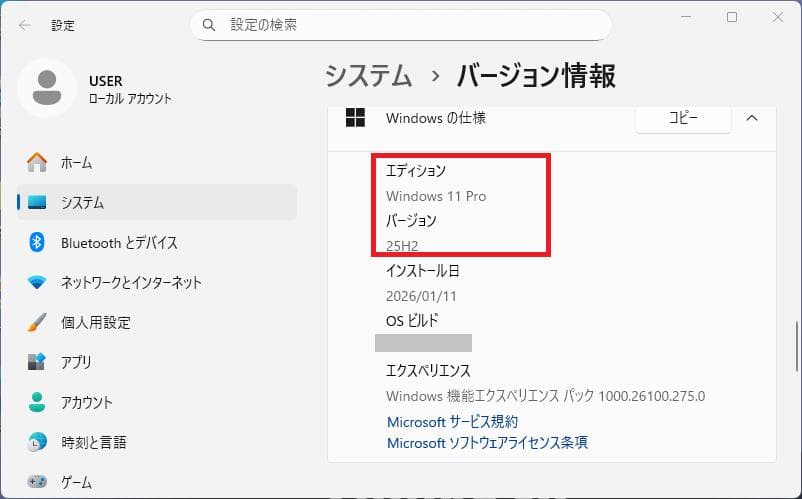This screenshot has height=499, width=802.
Task: Click the Windows logo beside Windows の仕様
Action: [x=355, y=118]
